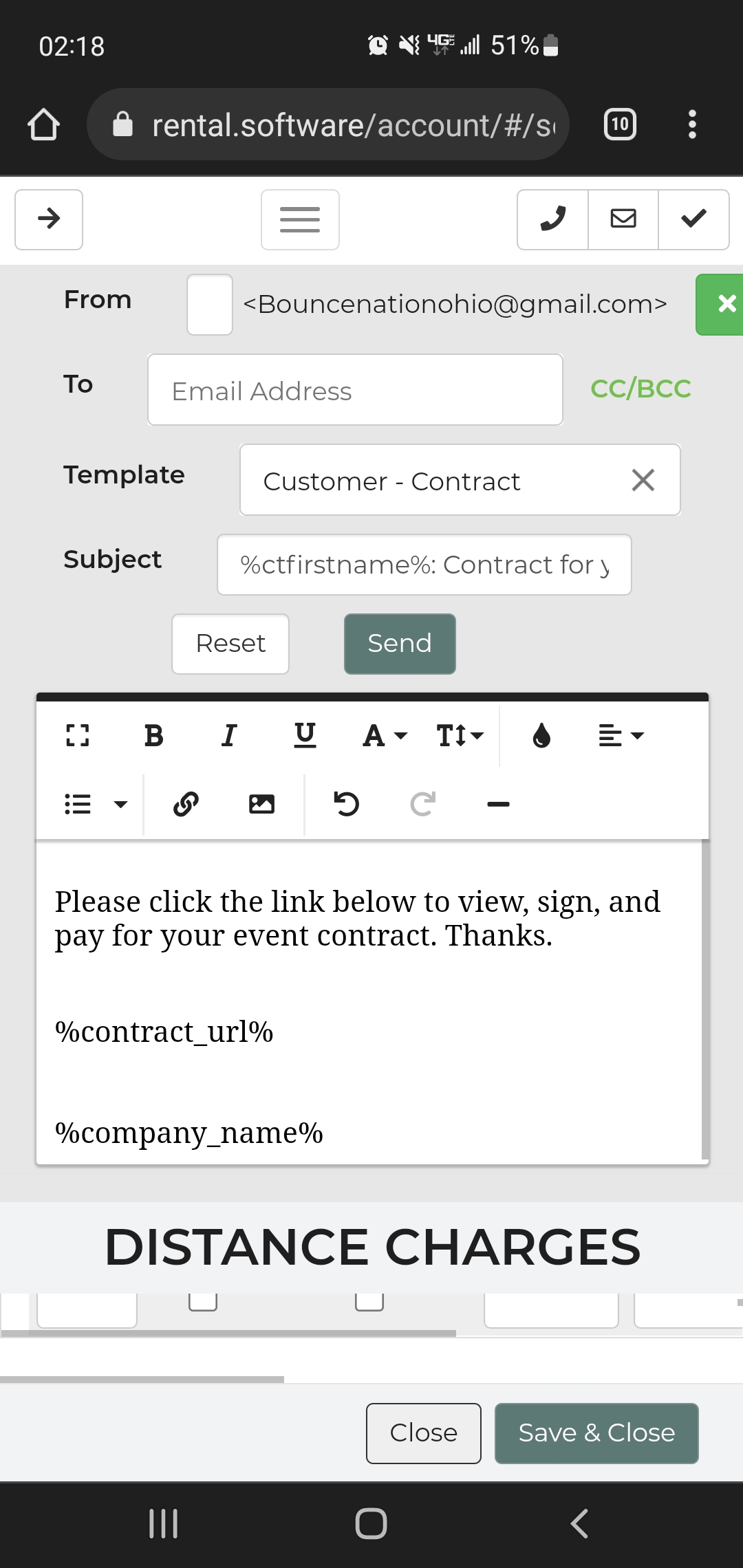
Task: Tick the checkbox next to the From address
Action: tap(210, 305)
